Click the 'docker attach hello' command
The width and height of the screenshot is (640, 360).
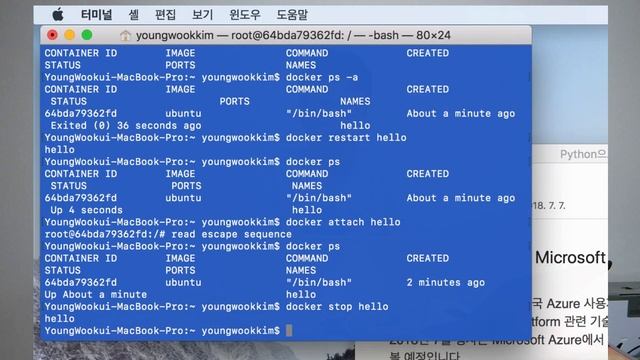click(x=343, y=222)
